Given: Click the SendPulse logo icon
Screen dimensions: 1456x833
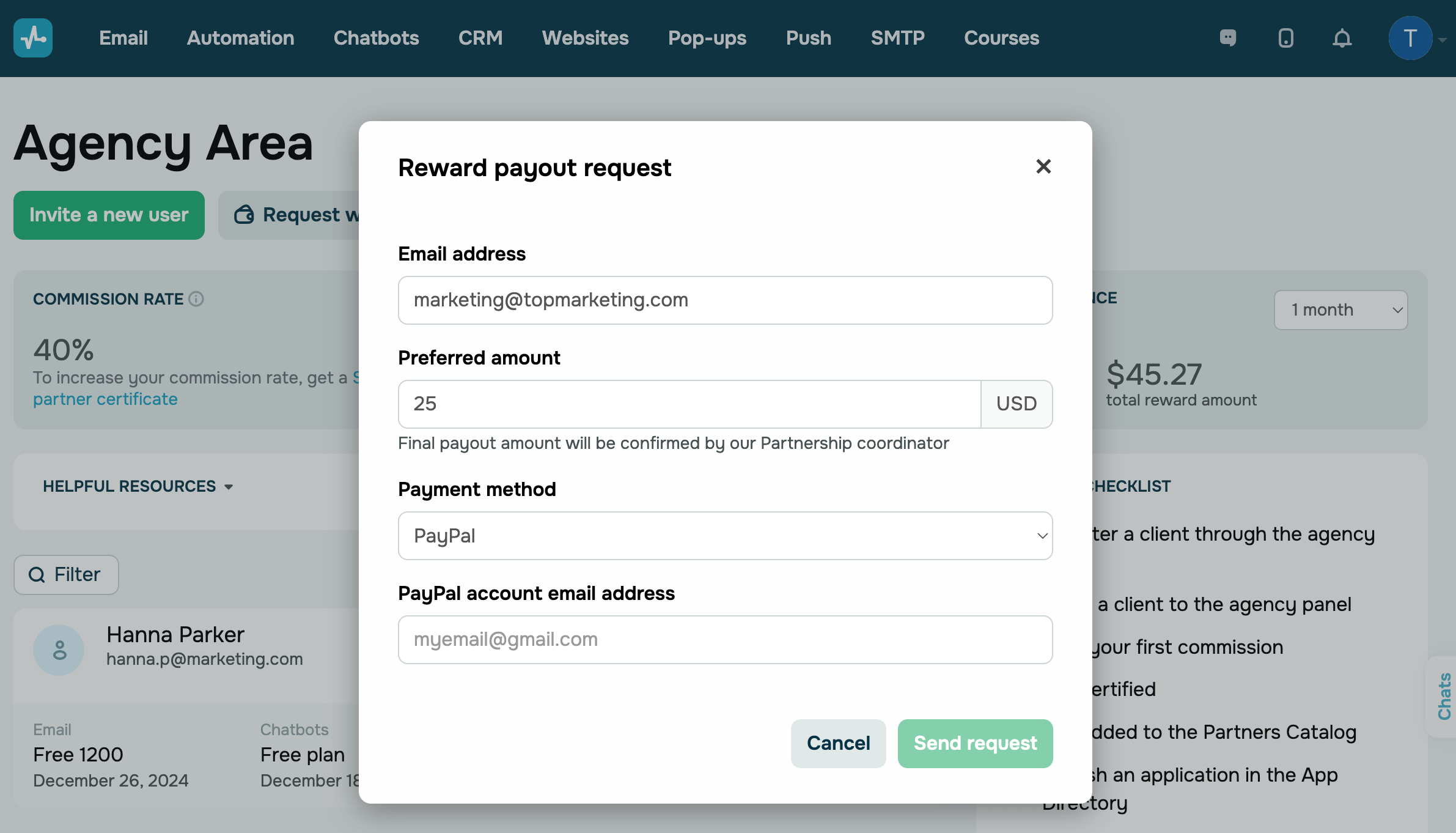Looking at the screenshot, I should coord(33,38).
